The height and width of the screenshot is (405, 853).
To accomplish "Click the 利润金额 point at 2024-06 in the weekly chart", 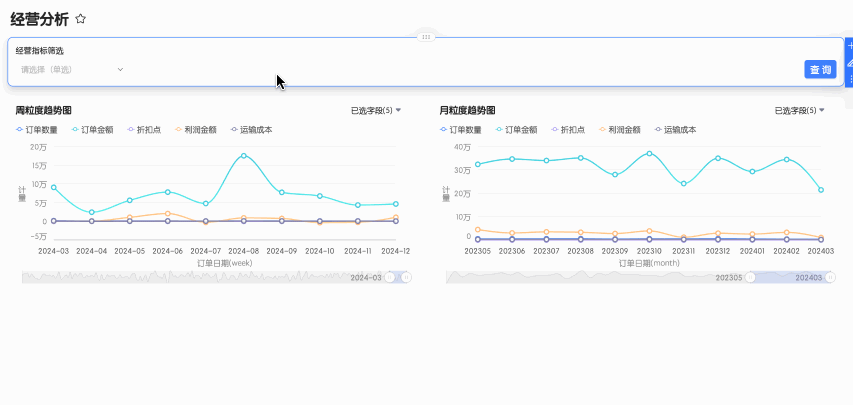I will click(168, 213).
